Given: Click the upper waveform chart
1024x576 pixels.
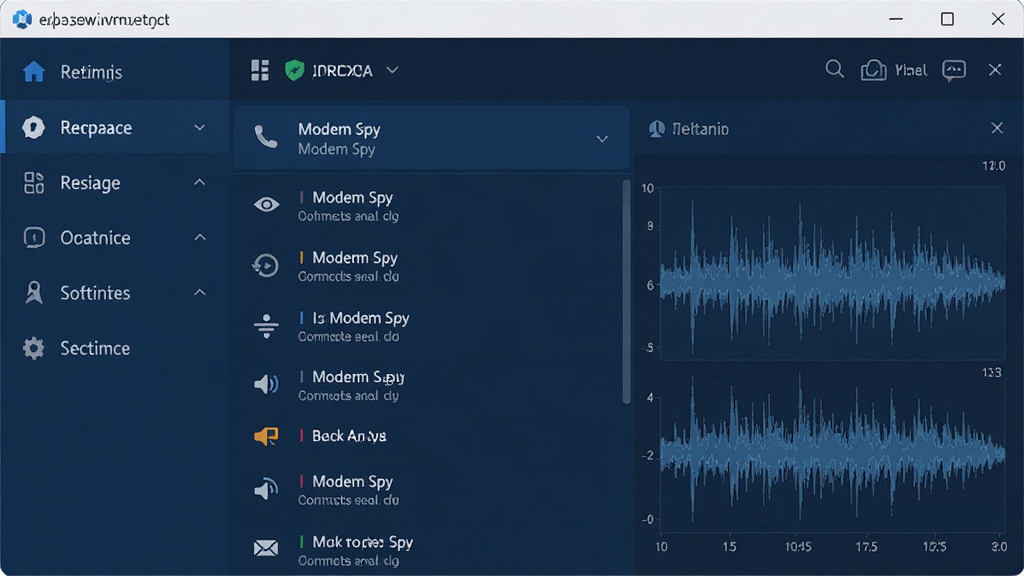Looking at the screenshot, I should [x=832, y=273].
